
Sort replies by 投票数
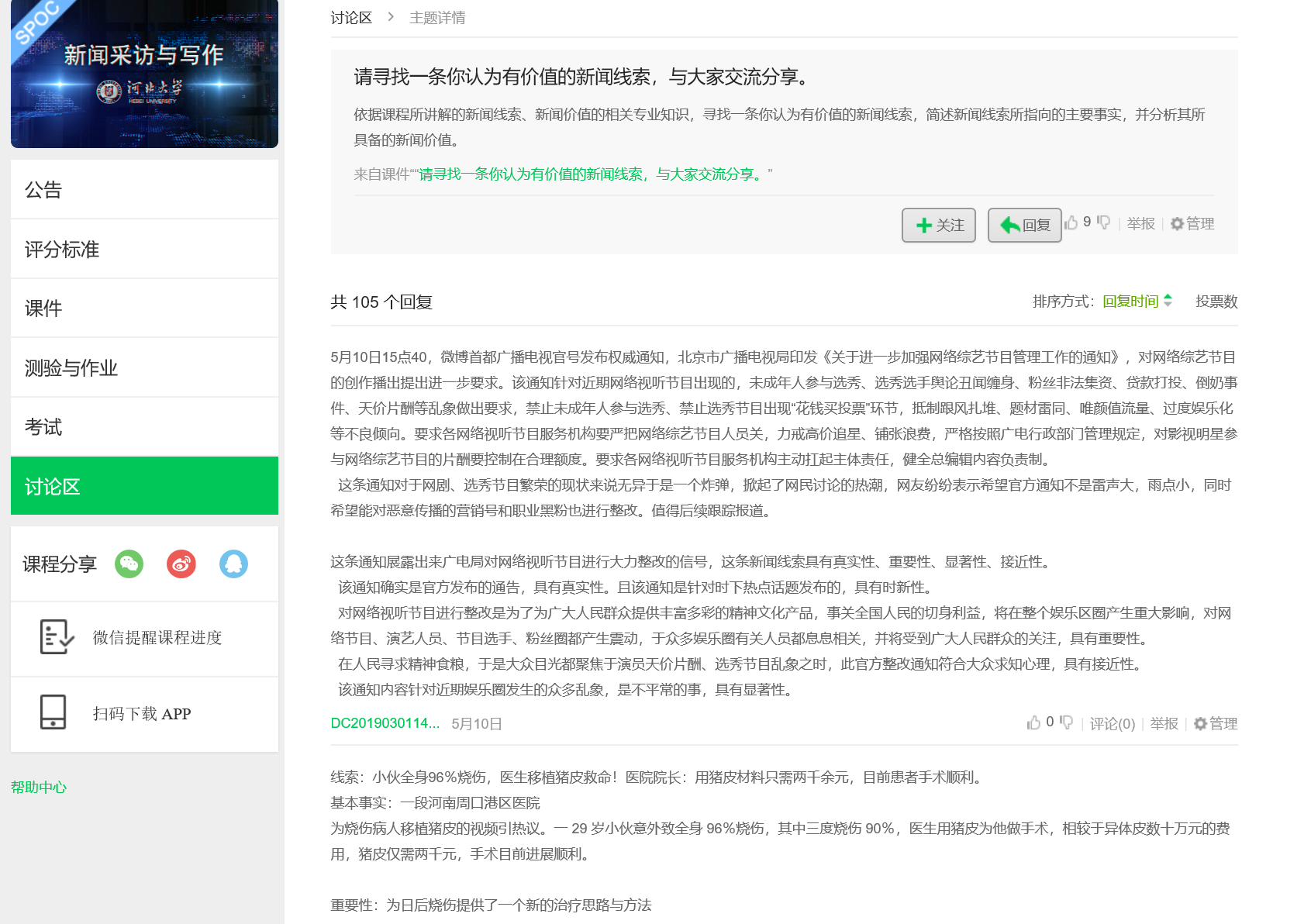point(1216,302)
